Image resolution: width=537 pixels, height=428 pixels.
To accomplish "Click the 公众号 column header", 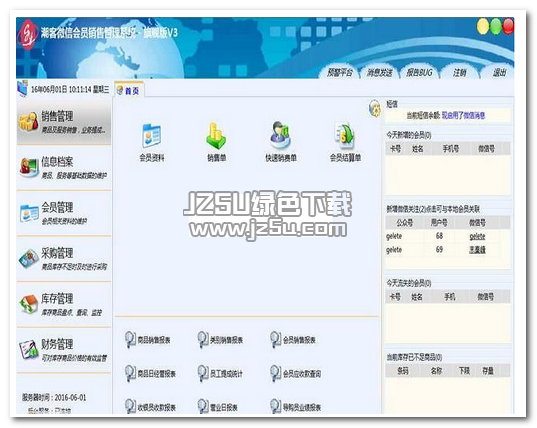I will click(404, 223).
